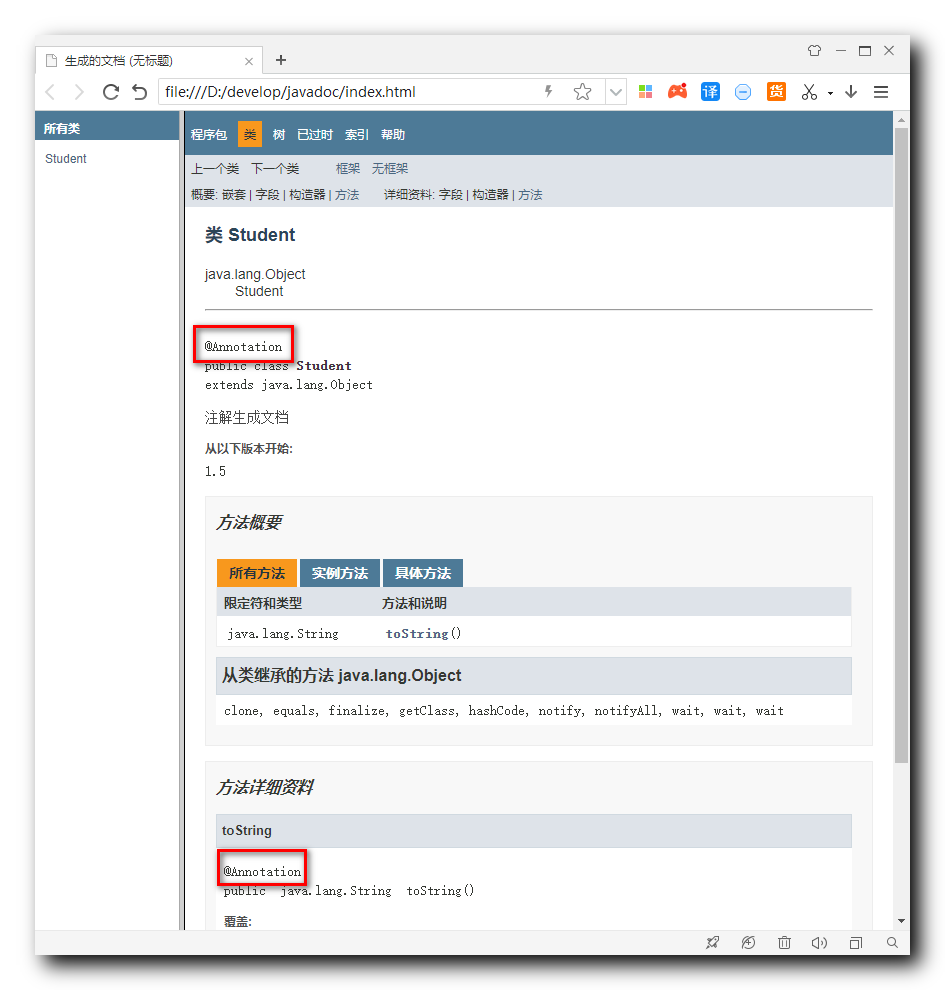Click the page scrollbar thumb

click(x=901, y=445)
